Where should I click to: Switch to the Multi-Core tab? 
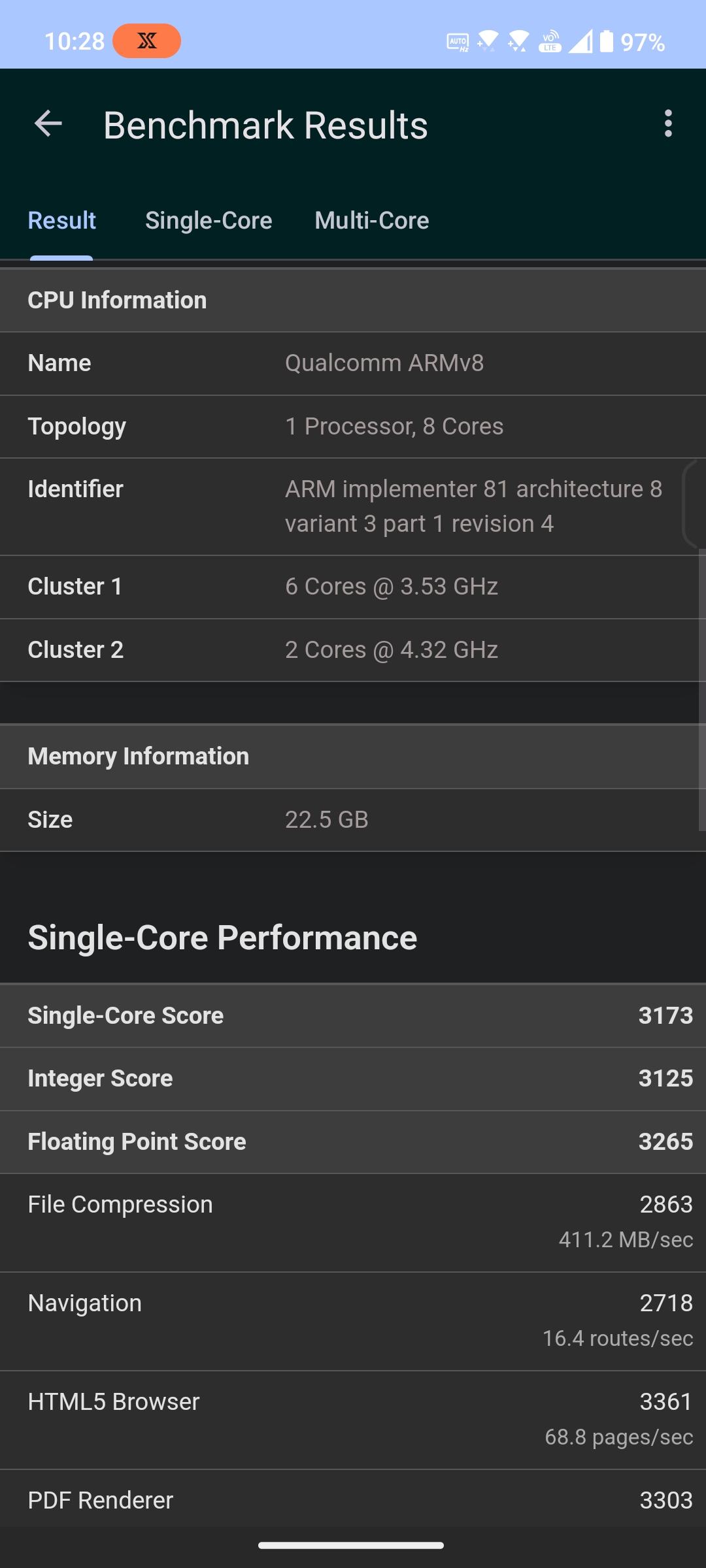pyautogui.click(x=372, y=220)
